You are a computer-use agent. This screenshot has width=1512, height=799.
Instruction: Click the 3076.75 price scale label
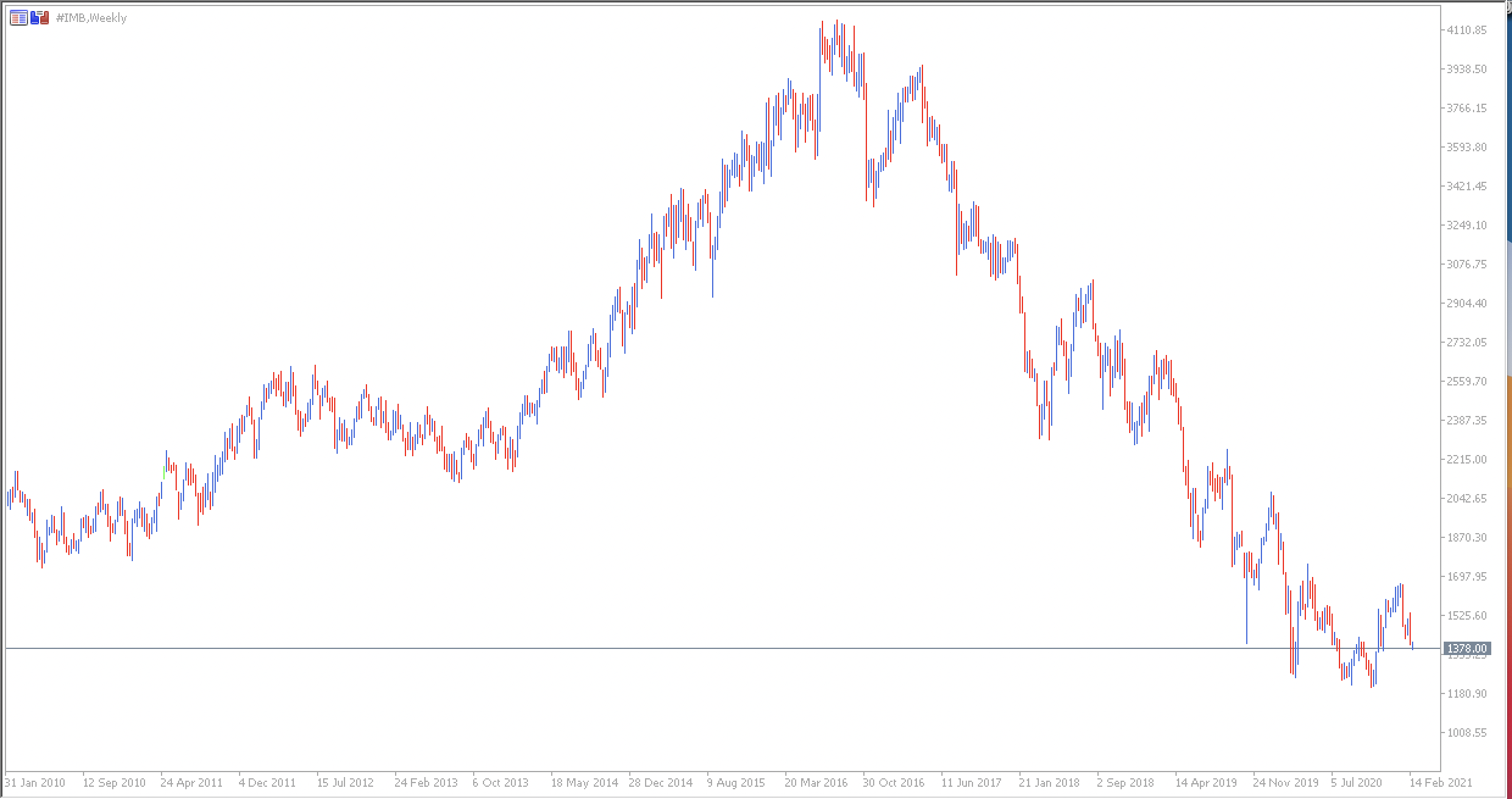pos(1466,264)
